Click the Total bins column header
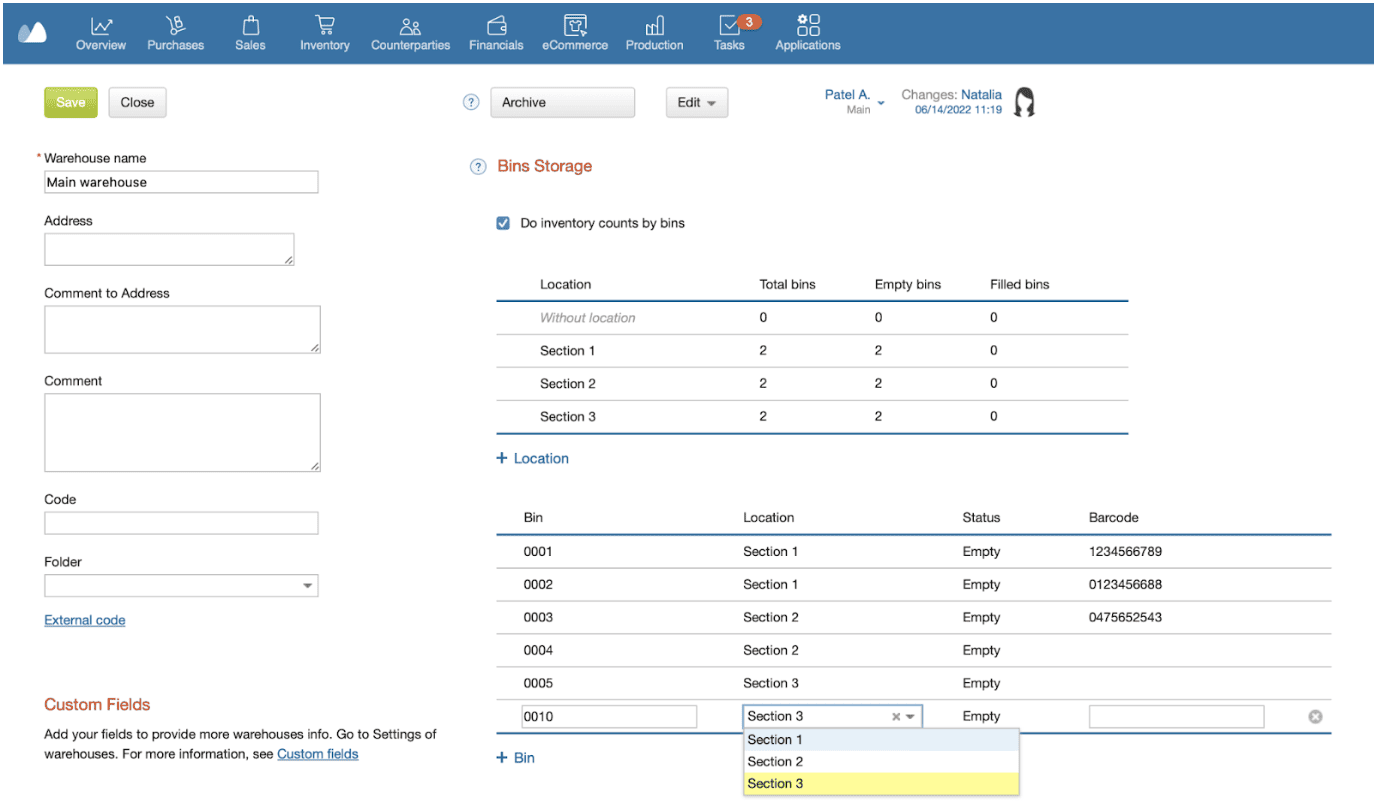1374x808 pixels. tap(788, 285)
